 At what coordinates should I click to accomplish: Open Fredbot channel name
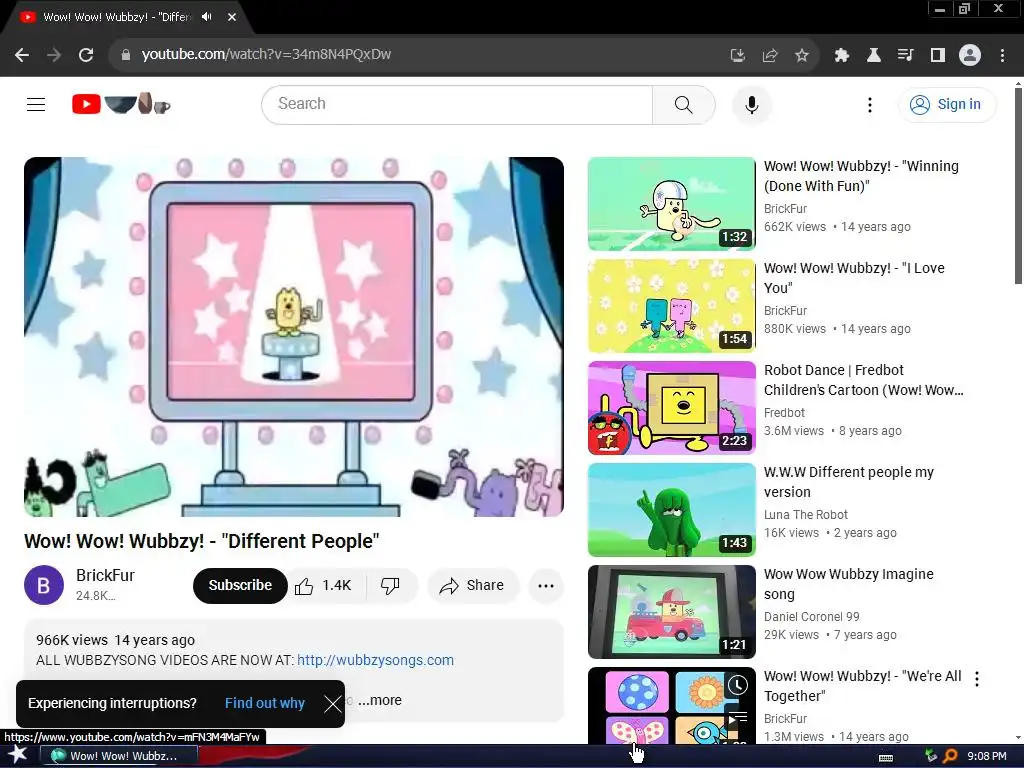pos(784,413)
